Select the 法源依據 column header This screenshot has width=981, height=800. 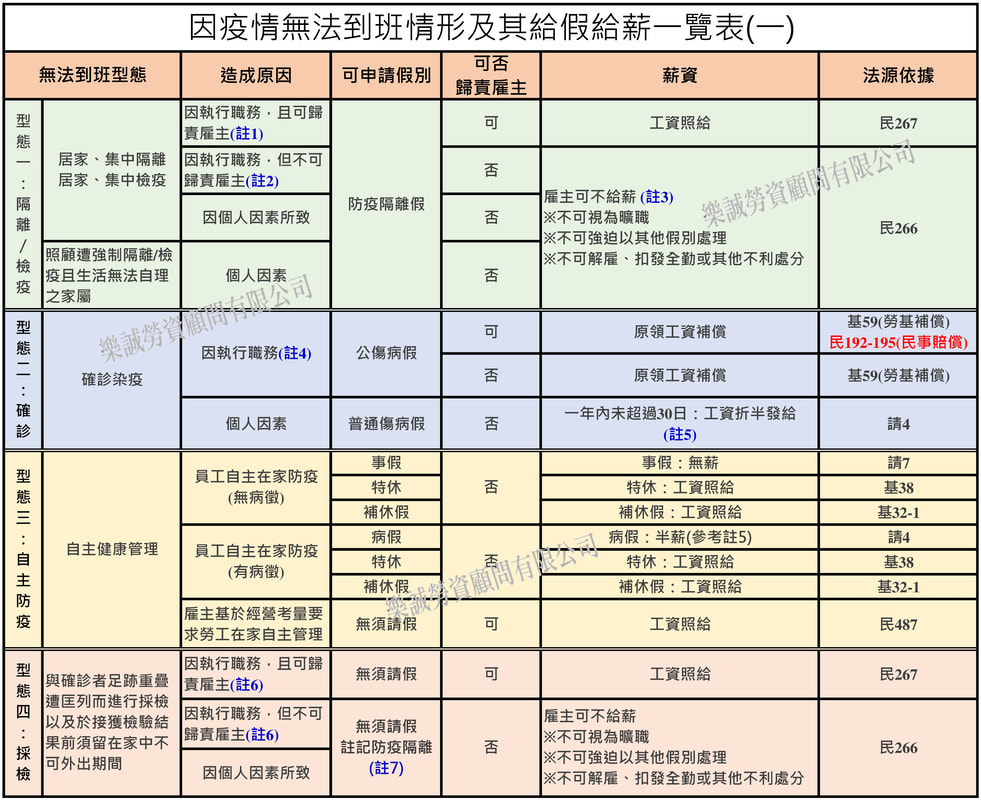click(x=898, y=75)
